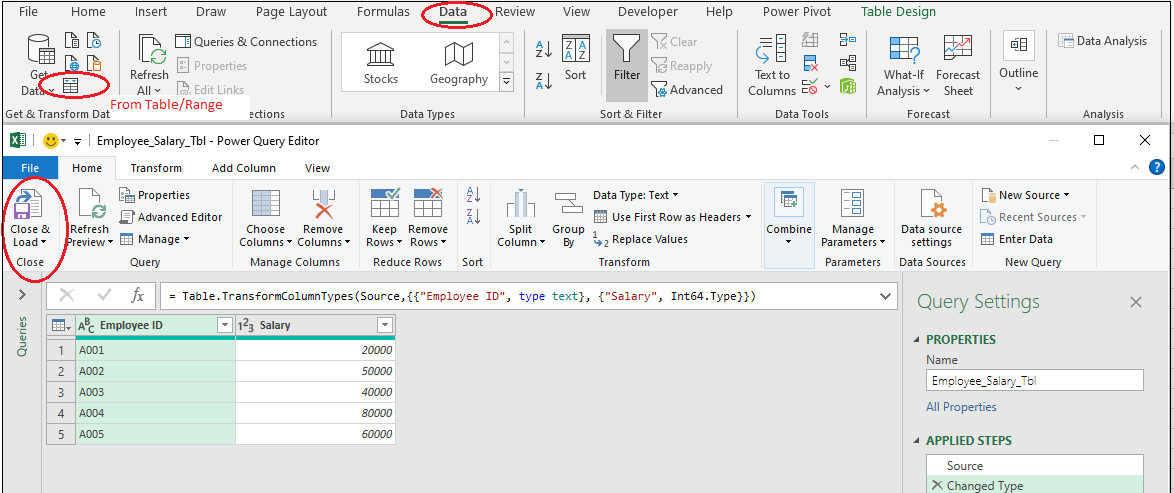
Task: Click From Table/Range icon in Excel ribbon
Action: tap(70, 87)
